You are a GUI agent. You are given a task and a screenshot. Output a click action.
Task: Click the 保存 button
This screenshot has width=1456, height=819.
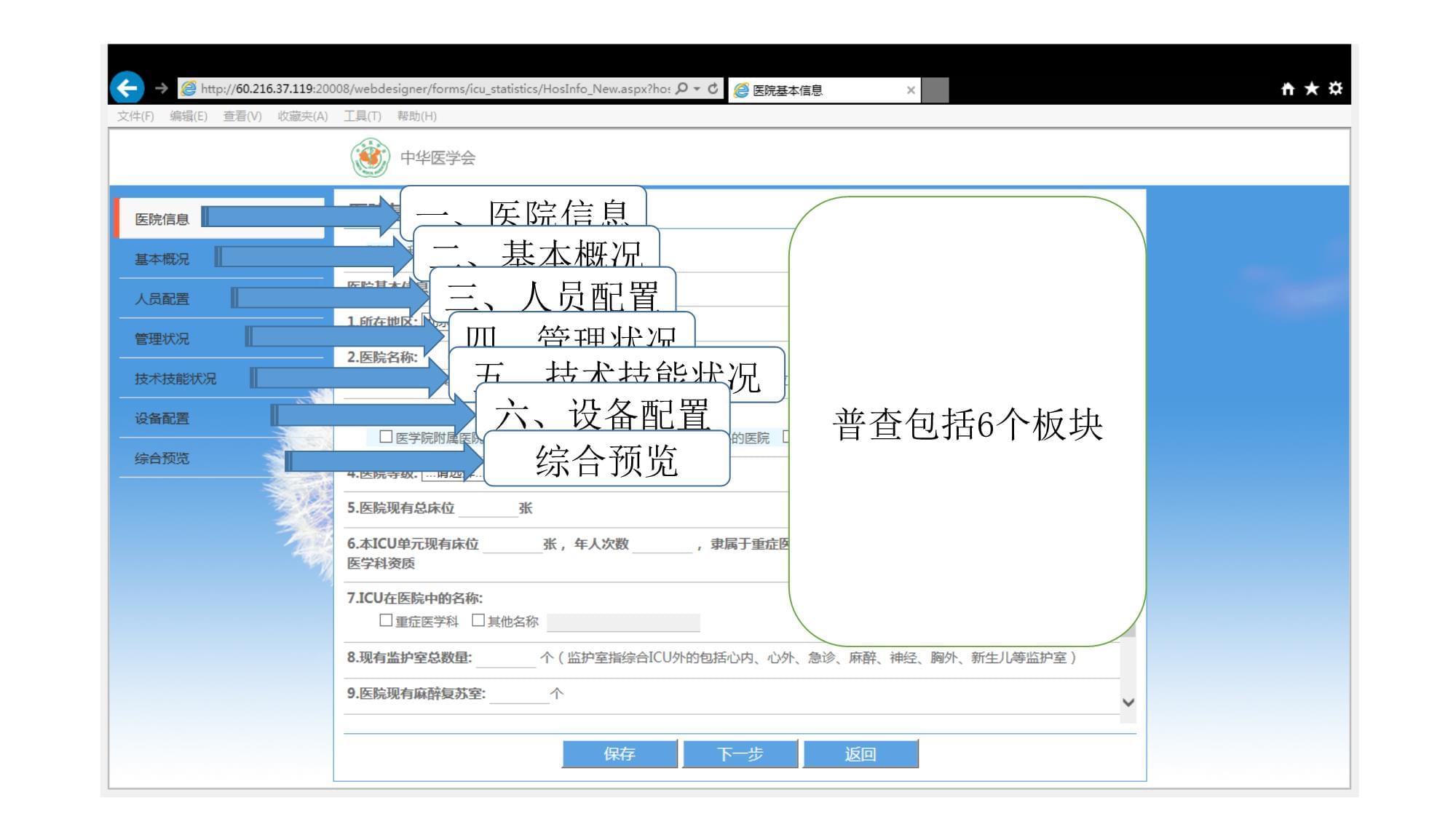(x=620, y=754)
